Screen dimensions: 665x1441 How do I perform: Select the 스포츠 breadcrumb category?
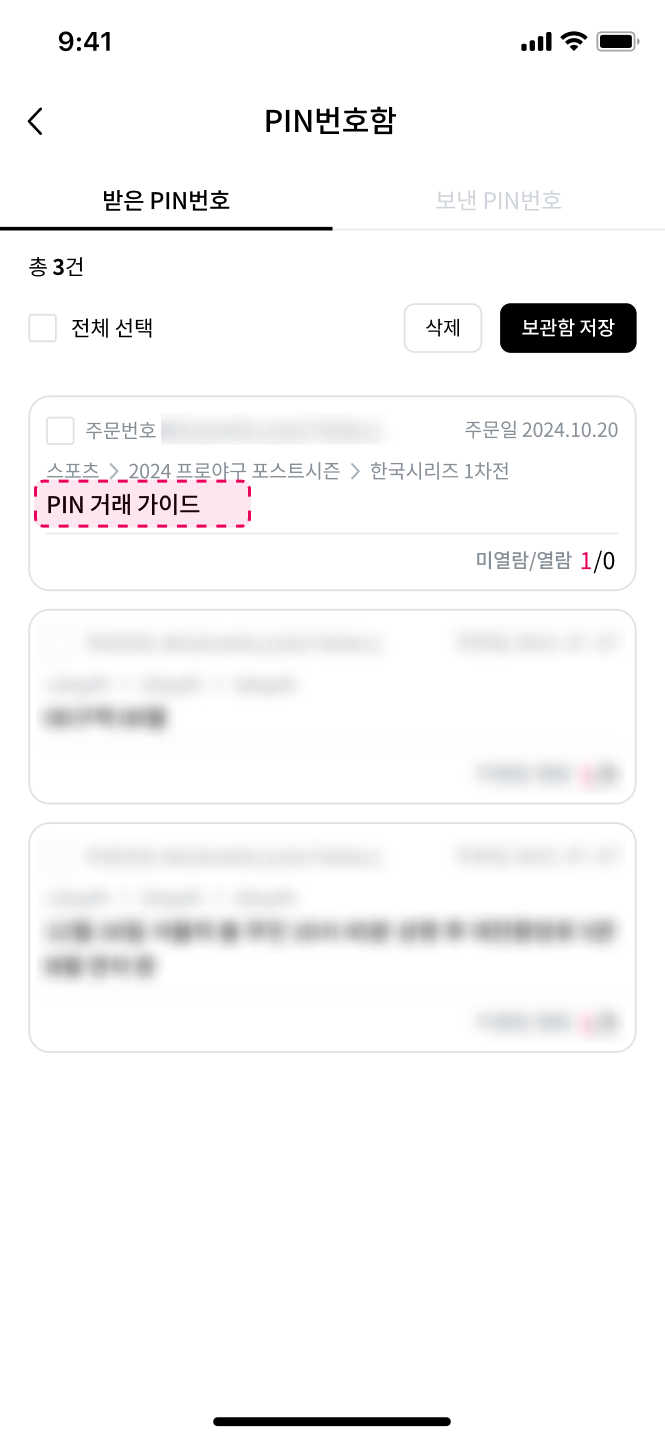pos(73,471)
